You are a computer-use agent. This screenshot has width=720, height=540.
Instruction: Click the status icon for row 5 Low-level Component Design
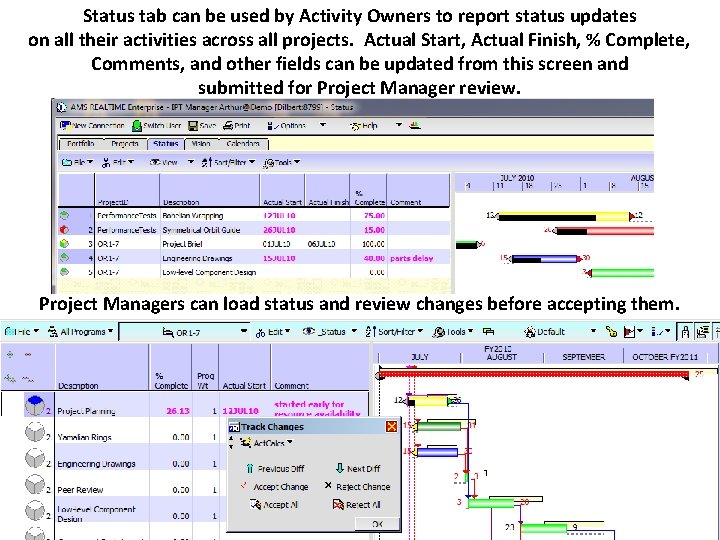(x=64, y=271)
